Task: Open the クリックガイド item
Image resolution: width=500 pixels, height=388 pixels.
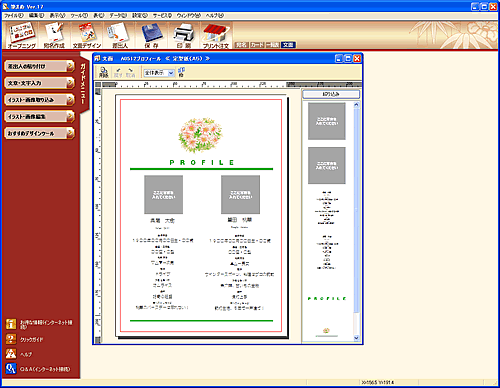Action: tap(25, 339)
